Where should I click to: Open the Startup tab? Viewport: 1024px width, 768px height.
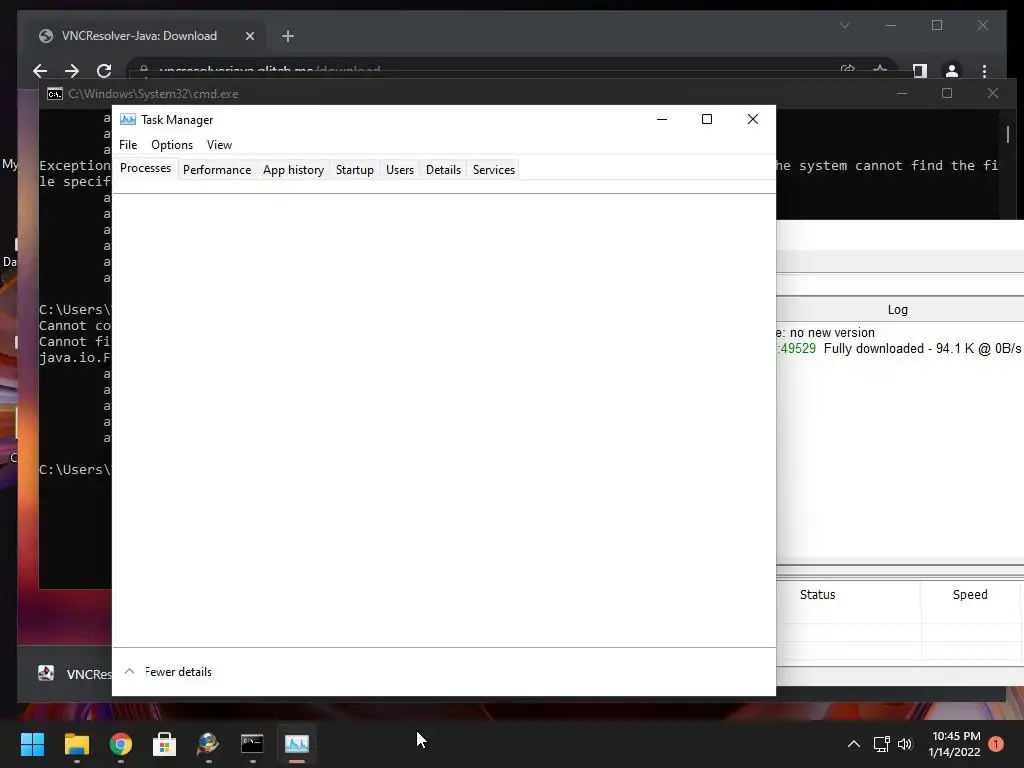355,170
